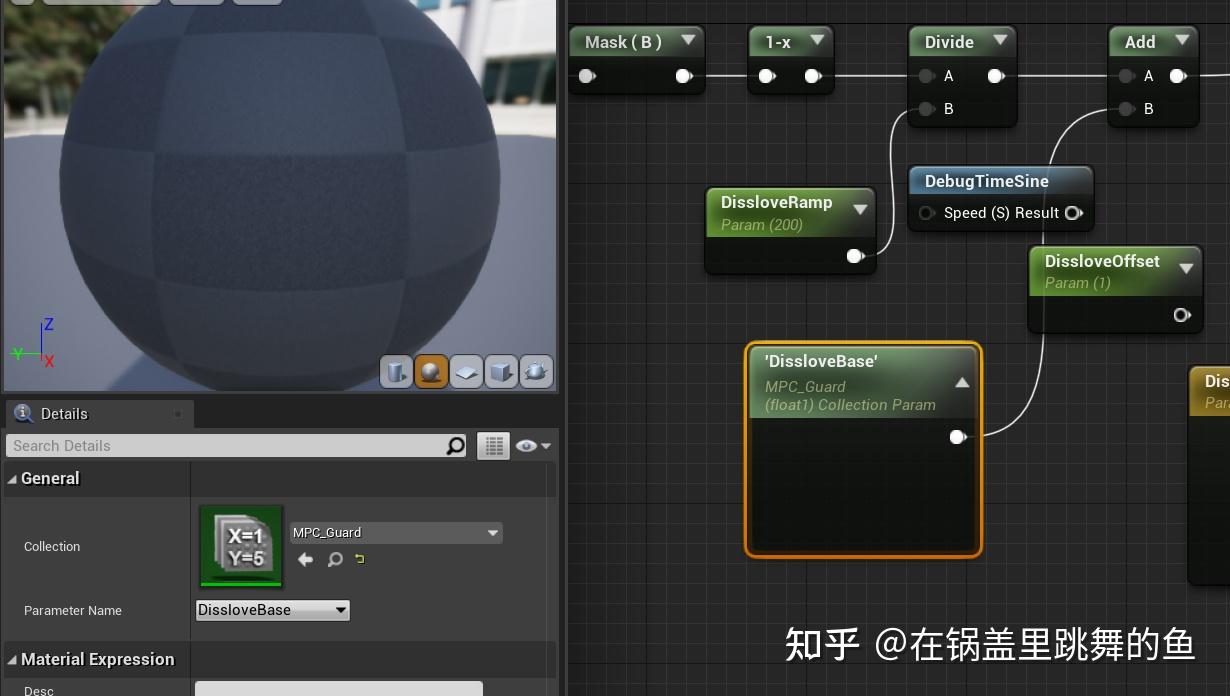Collapse the General section in Details
The width and height of the screenshot is (1230, 696).
(x=12, y=478)
